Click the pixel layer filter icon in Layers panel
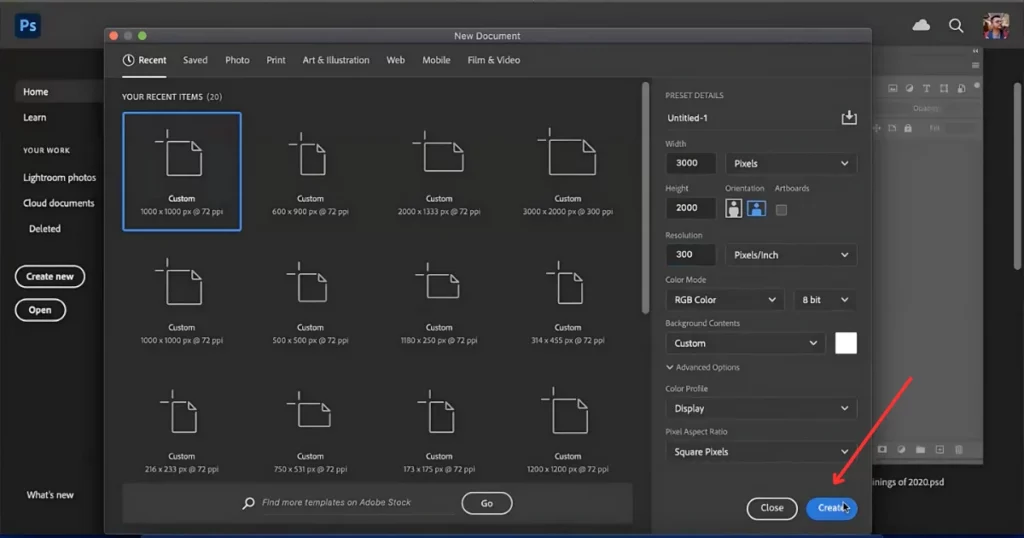This screenshot has width=1024, height=538. pyautogui.click(x=893, y=88)
